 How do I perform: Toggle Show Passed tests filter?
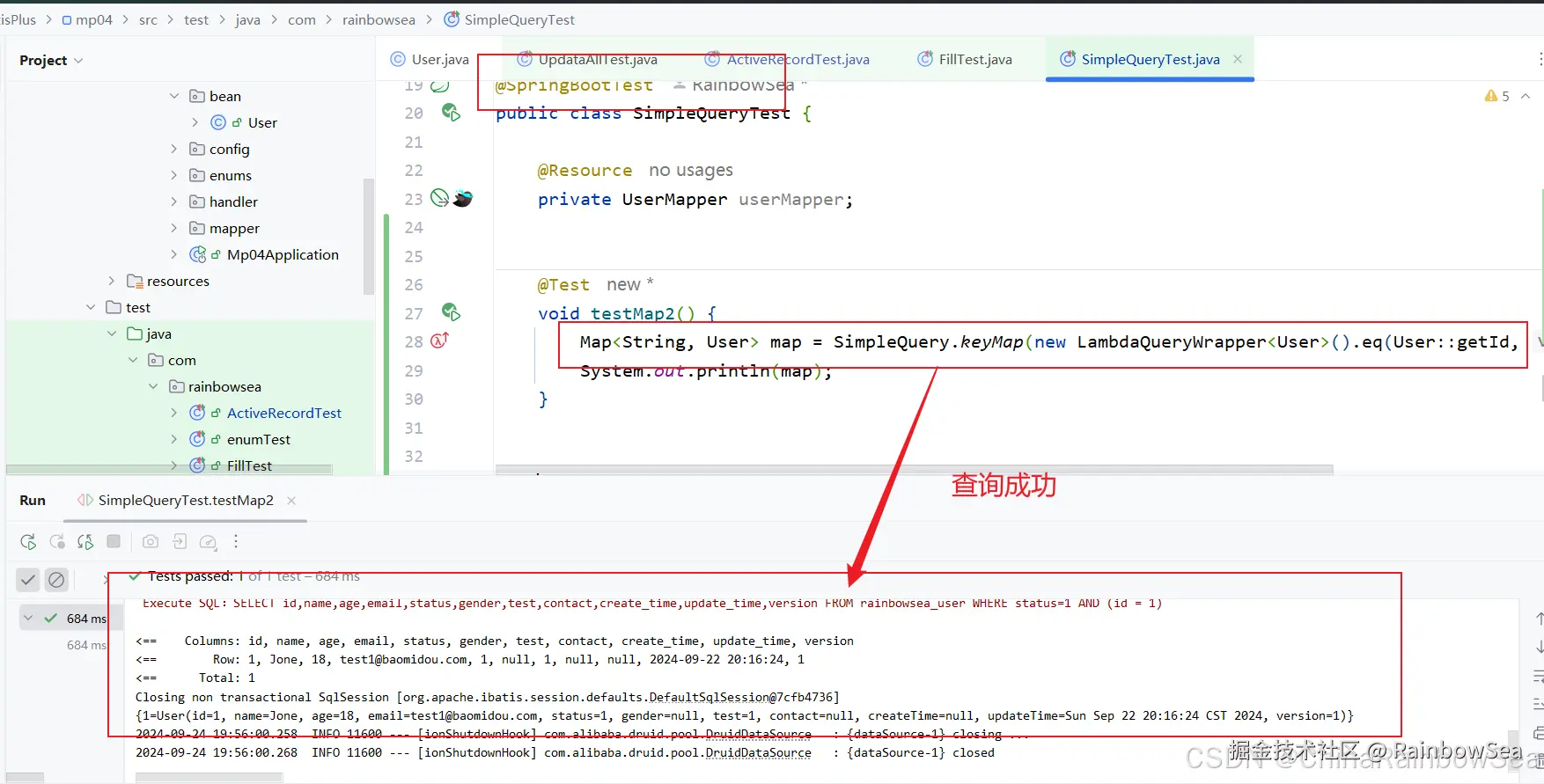coord(28,580)
